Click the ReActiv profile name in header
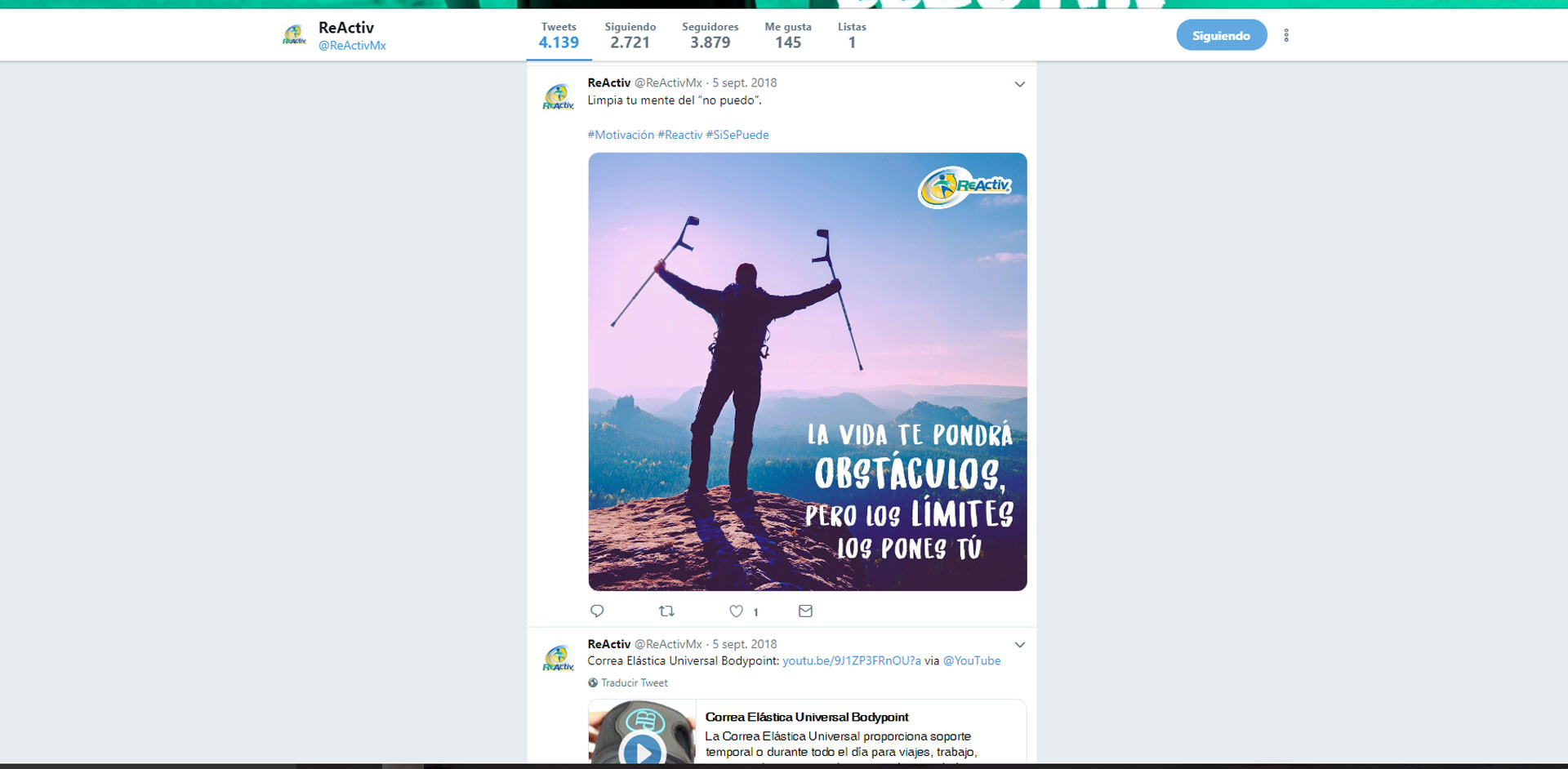This screenshot has width=1568, height=769. pyautogui.click(x=346, y=27)
